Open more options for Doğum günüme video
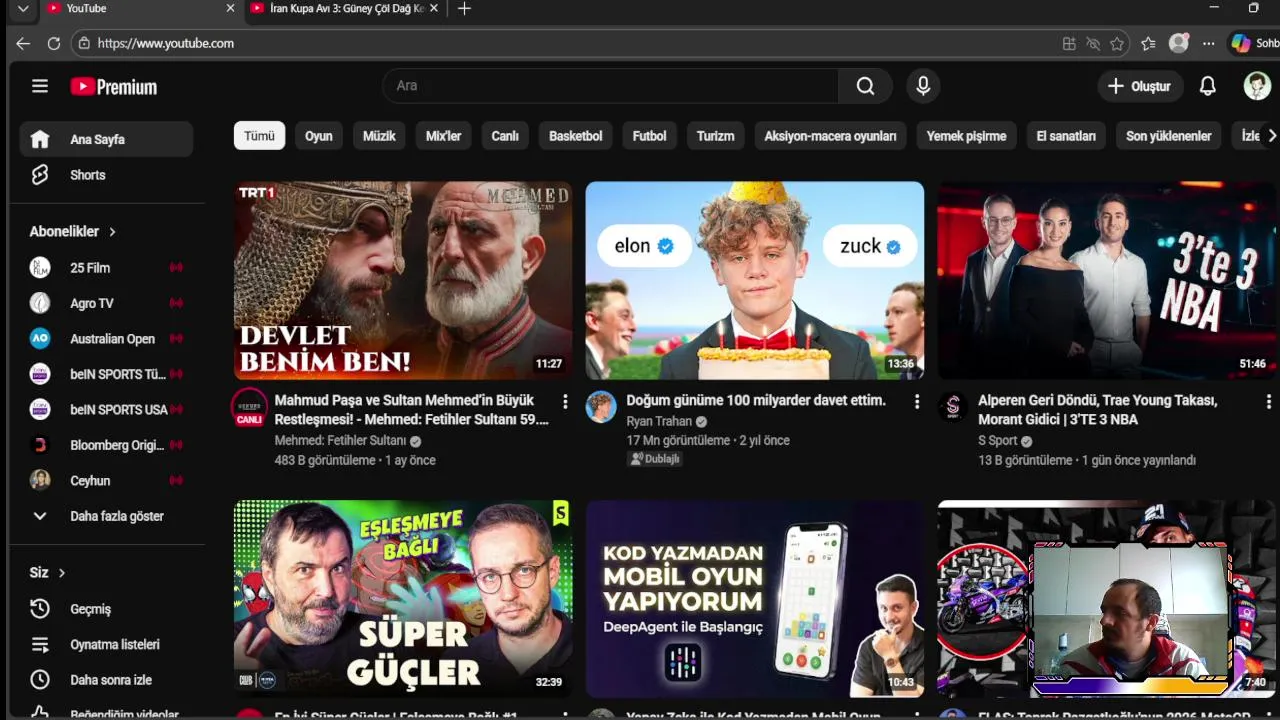 917,401
